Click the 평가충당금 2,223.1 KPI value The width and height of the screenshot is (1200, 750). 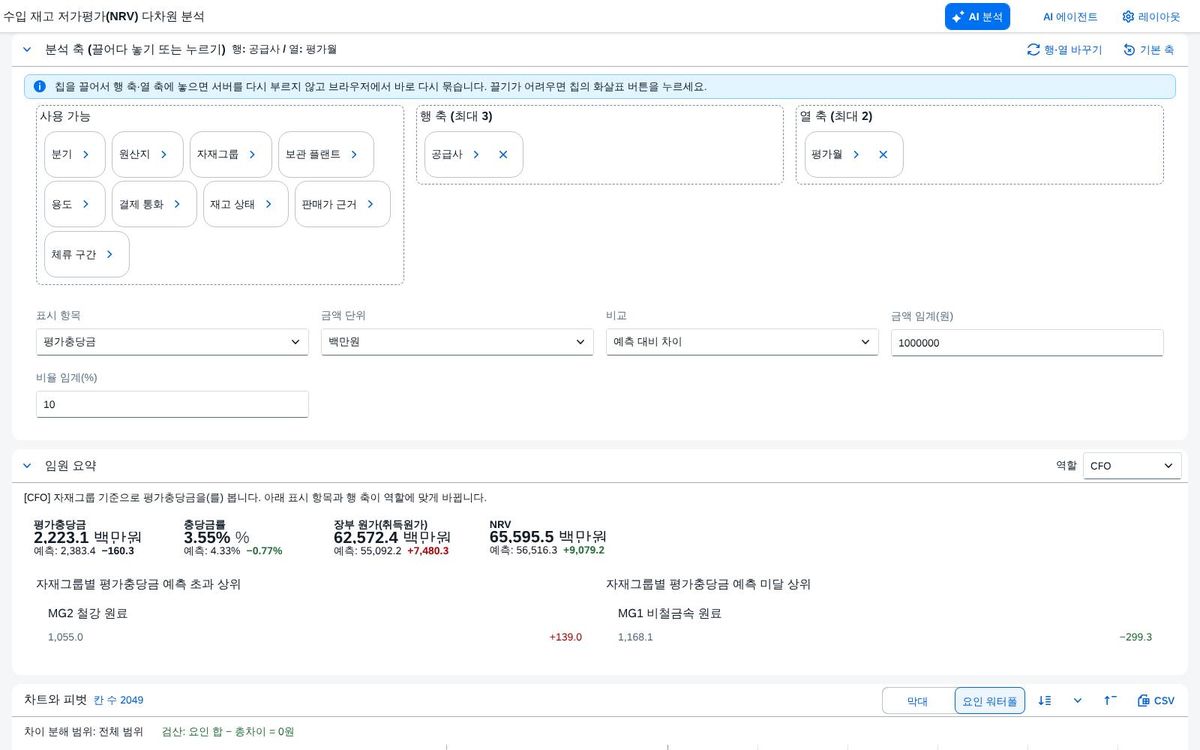[x=88, y=537]
